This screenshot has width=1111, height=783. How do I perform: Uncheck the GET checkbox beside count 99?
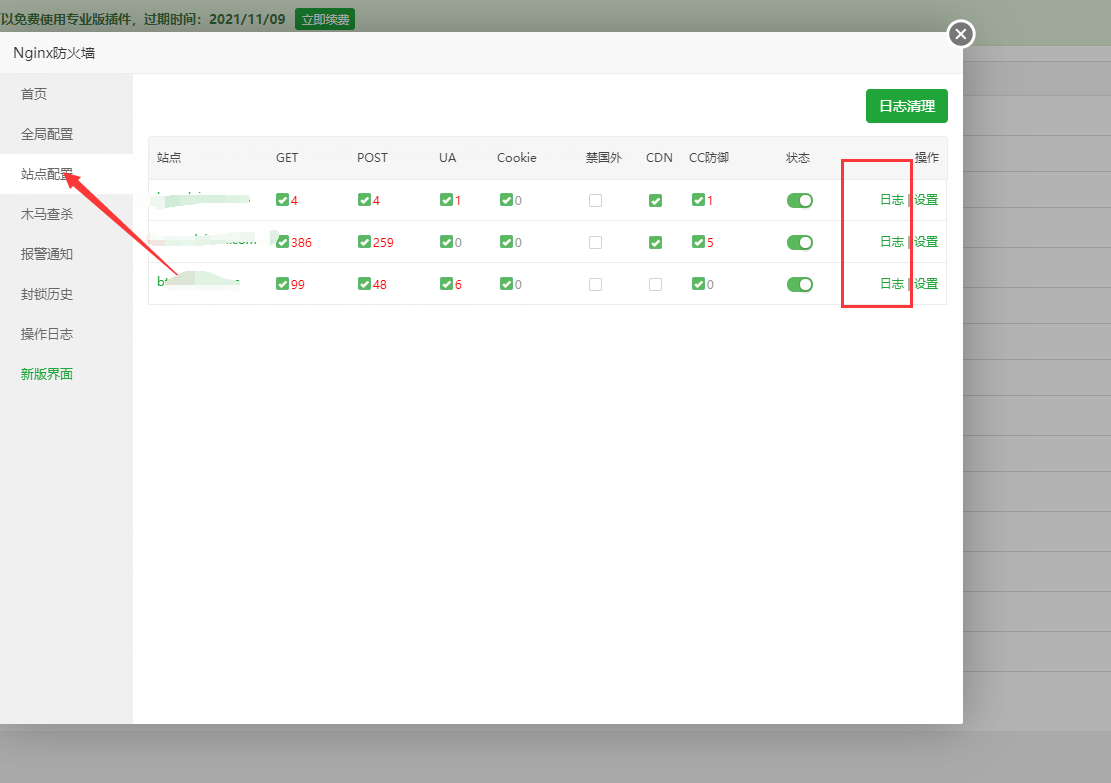(x=283, y=284)
